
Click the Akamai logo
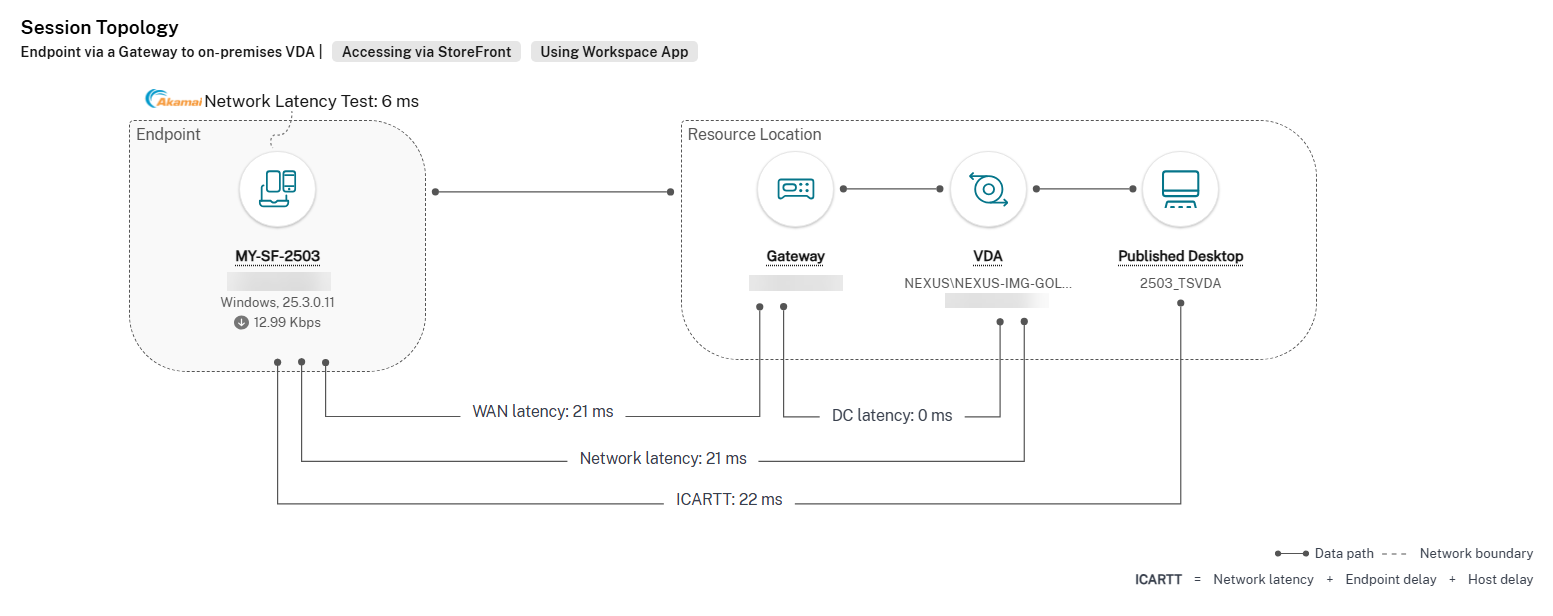click(x=173, y=99)
